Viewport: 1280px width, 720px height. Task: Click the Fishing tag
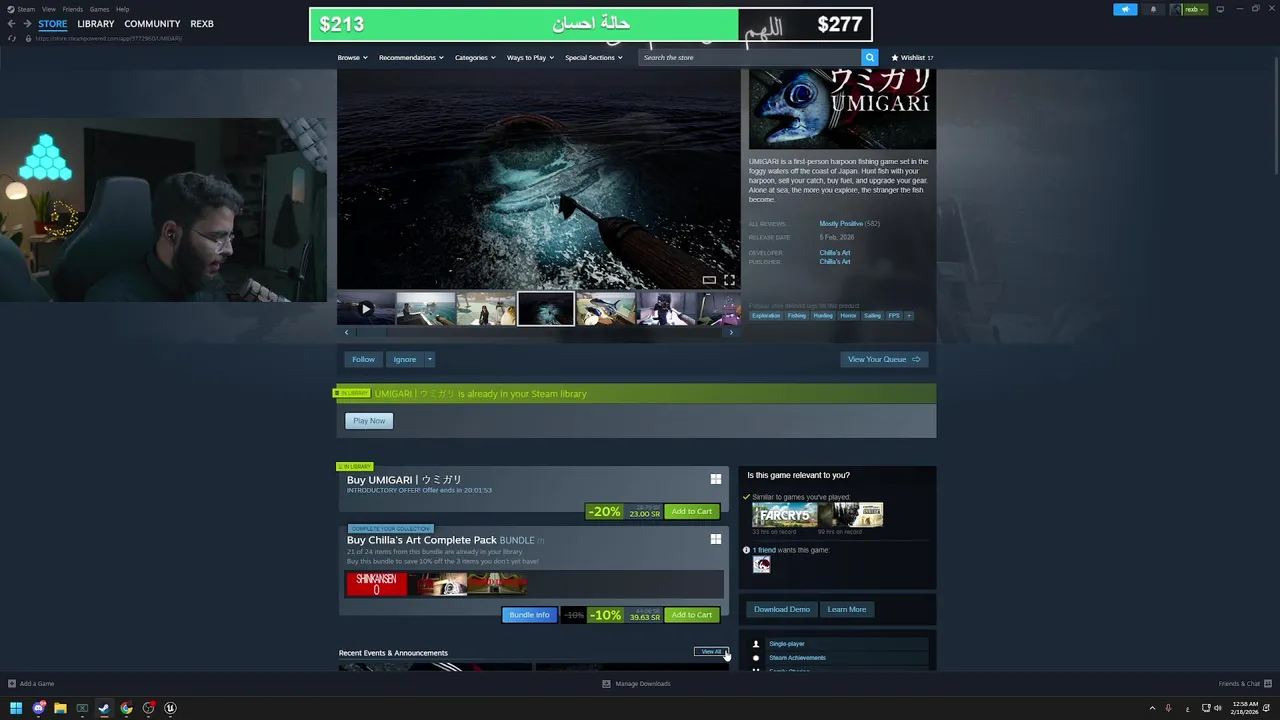coord(797,316)
